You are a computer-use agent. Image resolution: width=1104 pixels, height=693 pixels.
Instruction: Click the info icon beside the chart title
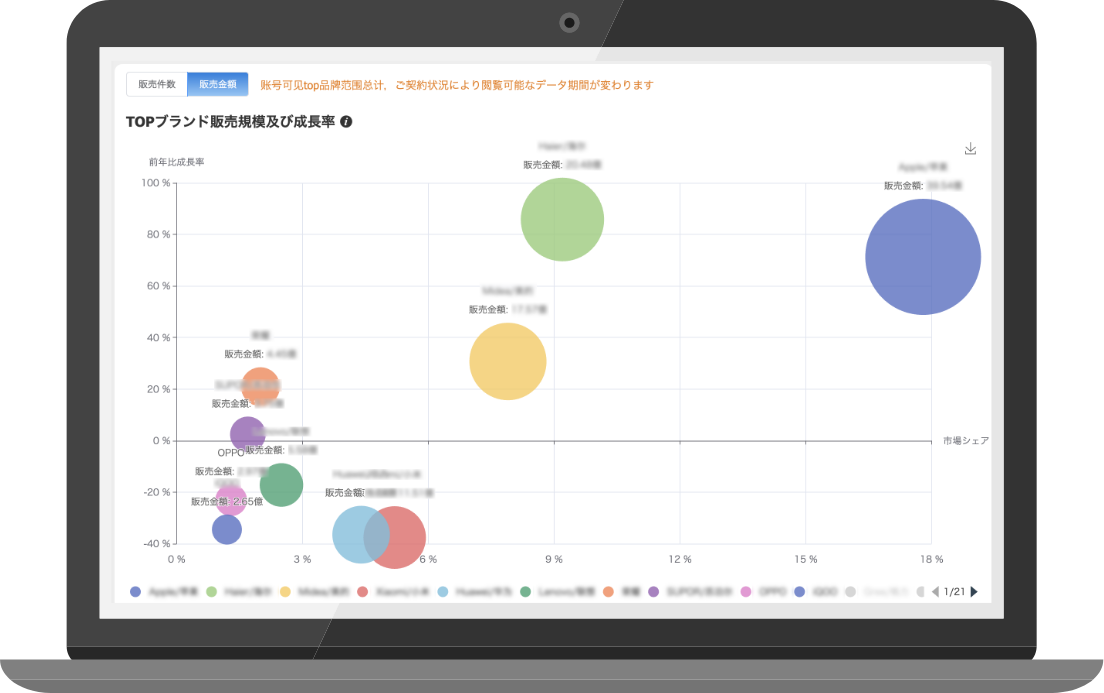coord(346,122)
